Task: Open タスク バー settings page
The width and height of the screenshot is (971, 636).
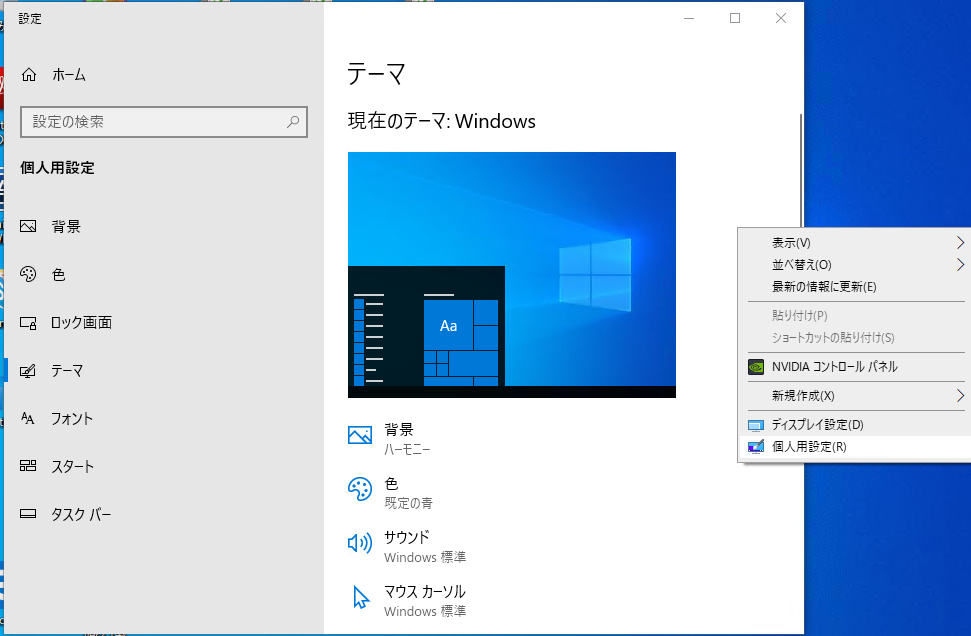Action: point(163,513)
